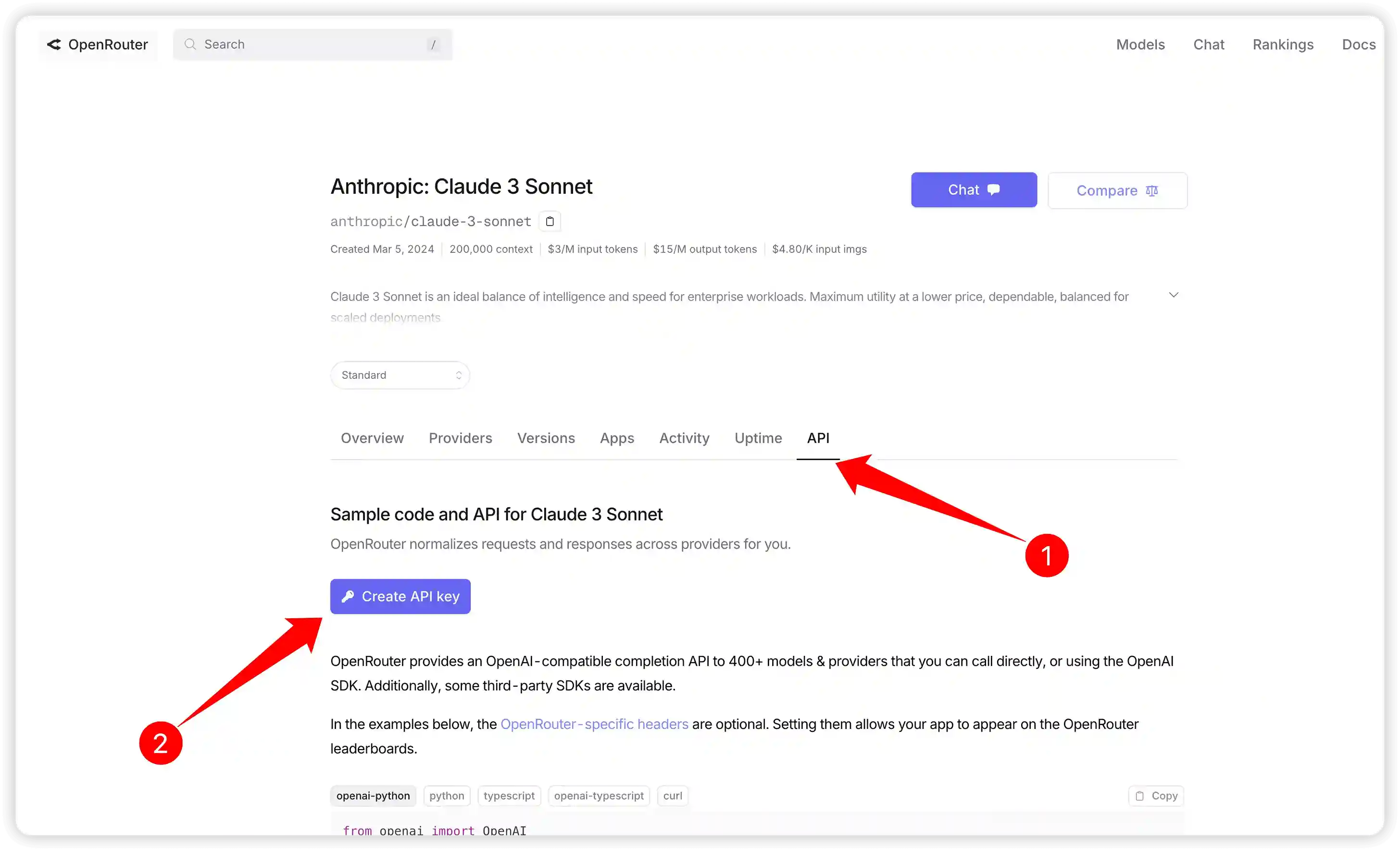
Task: Open Chat in top navigation
Action: [1209, 44]
